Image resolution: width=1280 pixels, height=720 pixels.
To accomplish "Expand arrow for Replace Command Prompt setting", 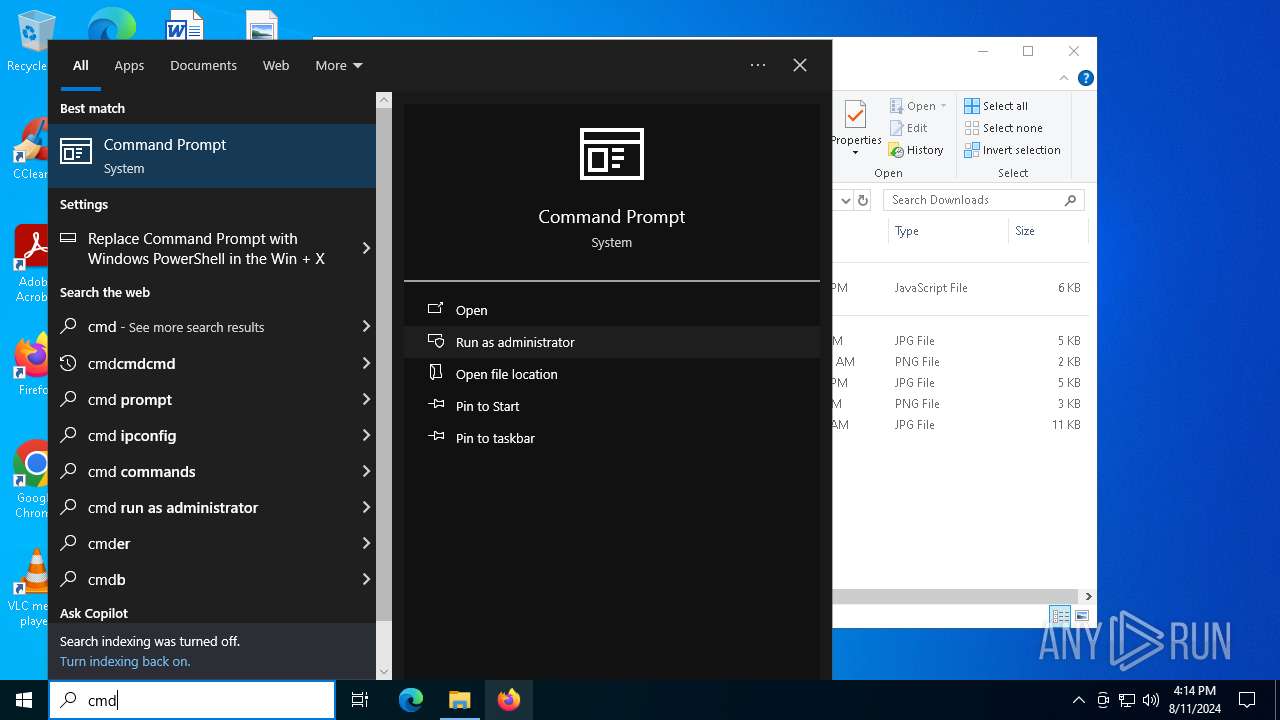I will pos(366,248).
